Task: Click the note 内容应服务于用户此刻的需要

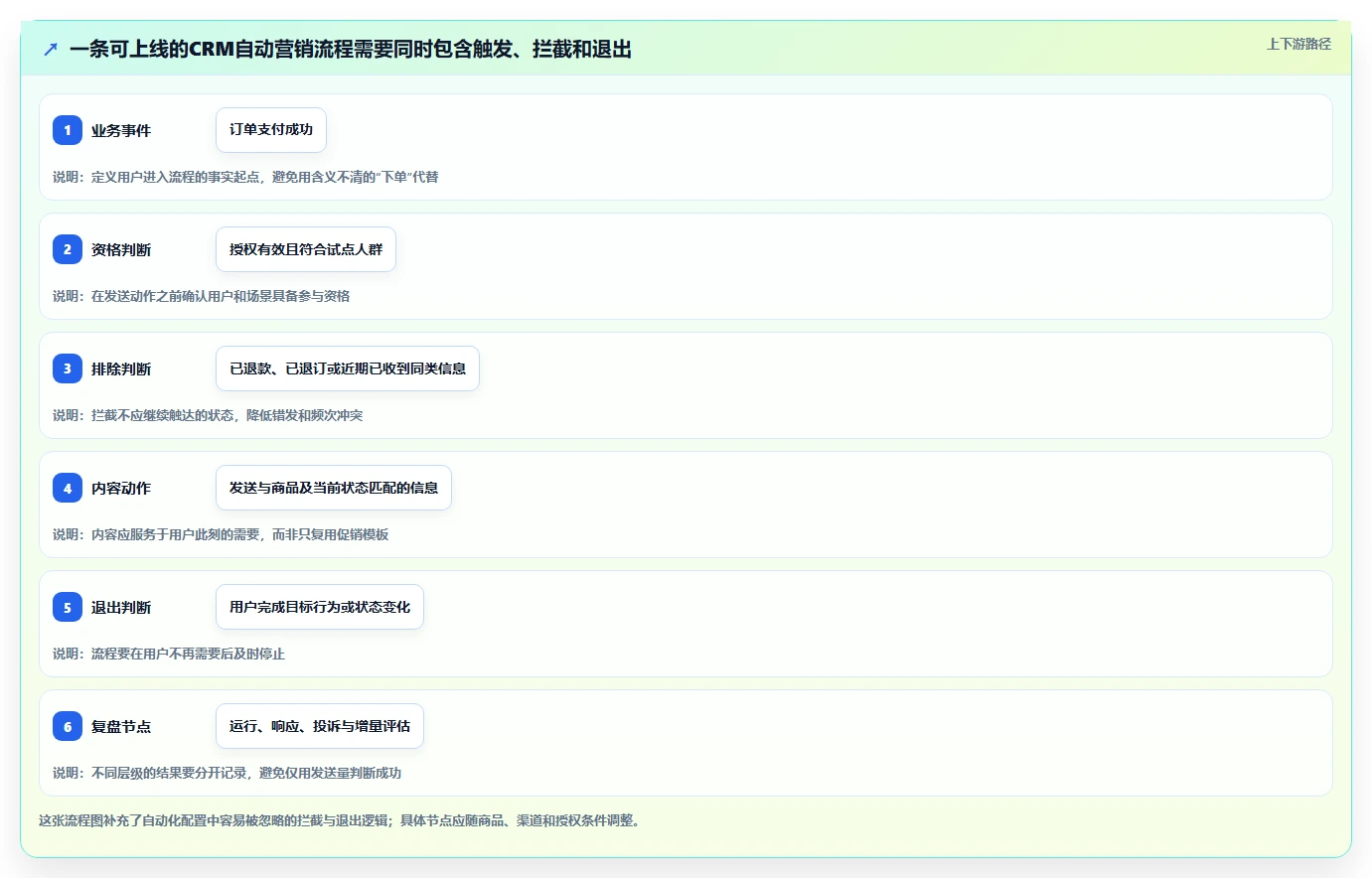Action: pos(221,534)
